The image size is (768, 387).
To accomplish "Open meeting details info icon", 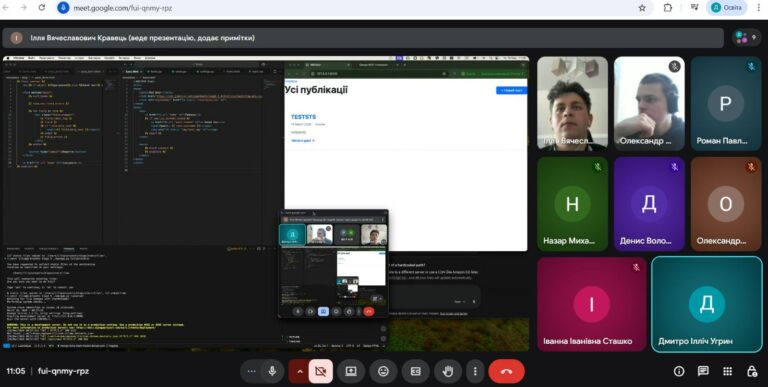I will [679, 371].
